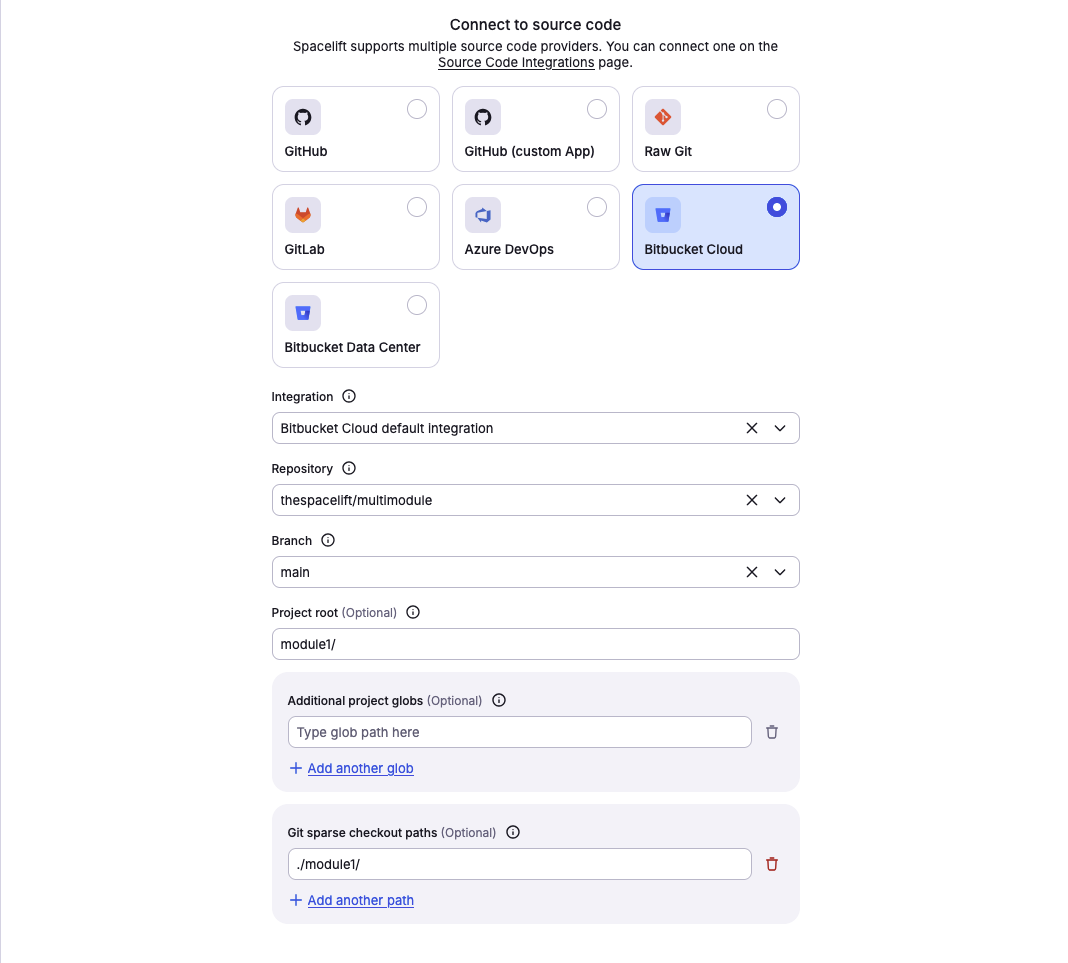
Task: Click the Type glob path here field
Action: tap(519, 732)
